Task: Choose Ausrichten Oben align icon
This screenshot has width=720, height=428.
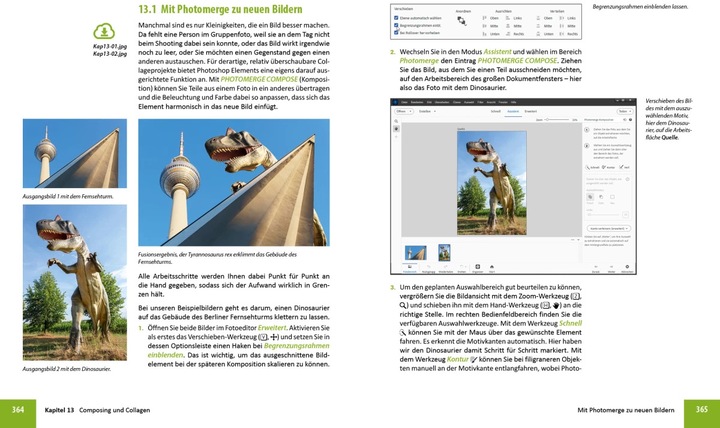Action: [484, 18]
